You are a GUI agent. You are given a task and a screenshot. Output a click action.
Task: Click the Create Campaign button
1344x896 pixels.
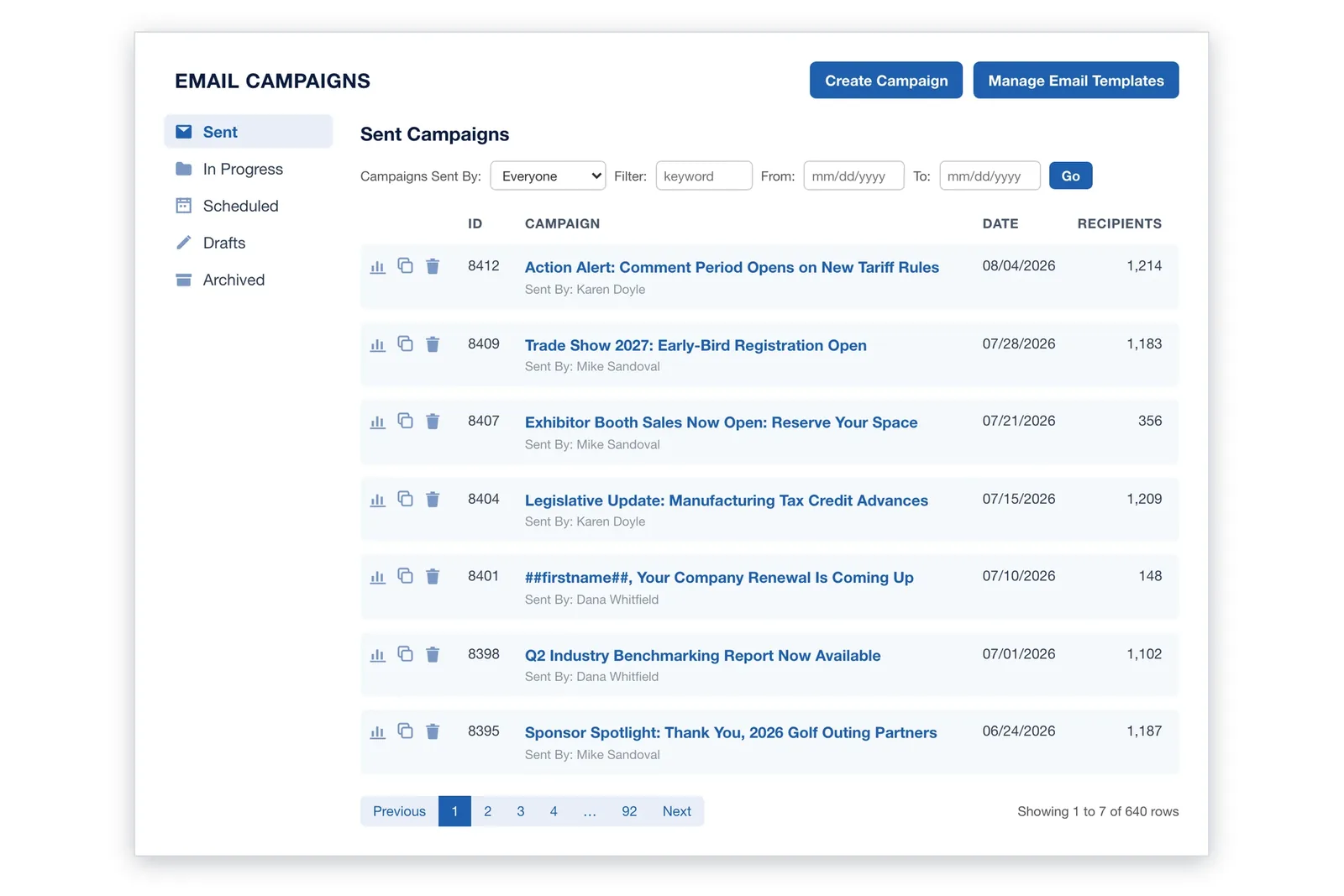point(886,81)
